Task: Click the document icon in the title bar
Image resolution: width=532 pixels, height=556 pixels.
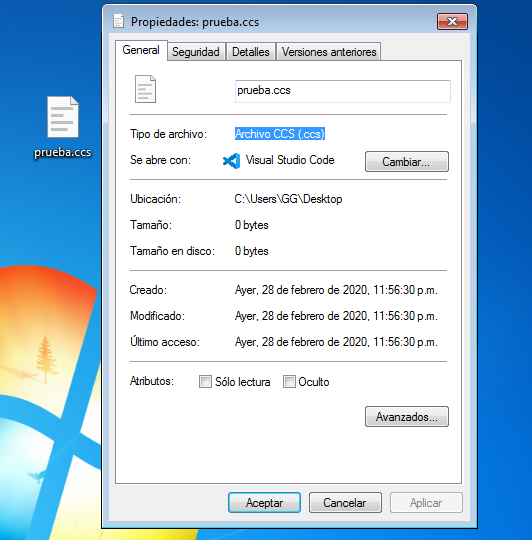Action: (x=118, y=21)
